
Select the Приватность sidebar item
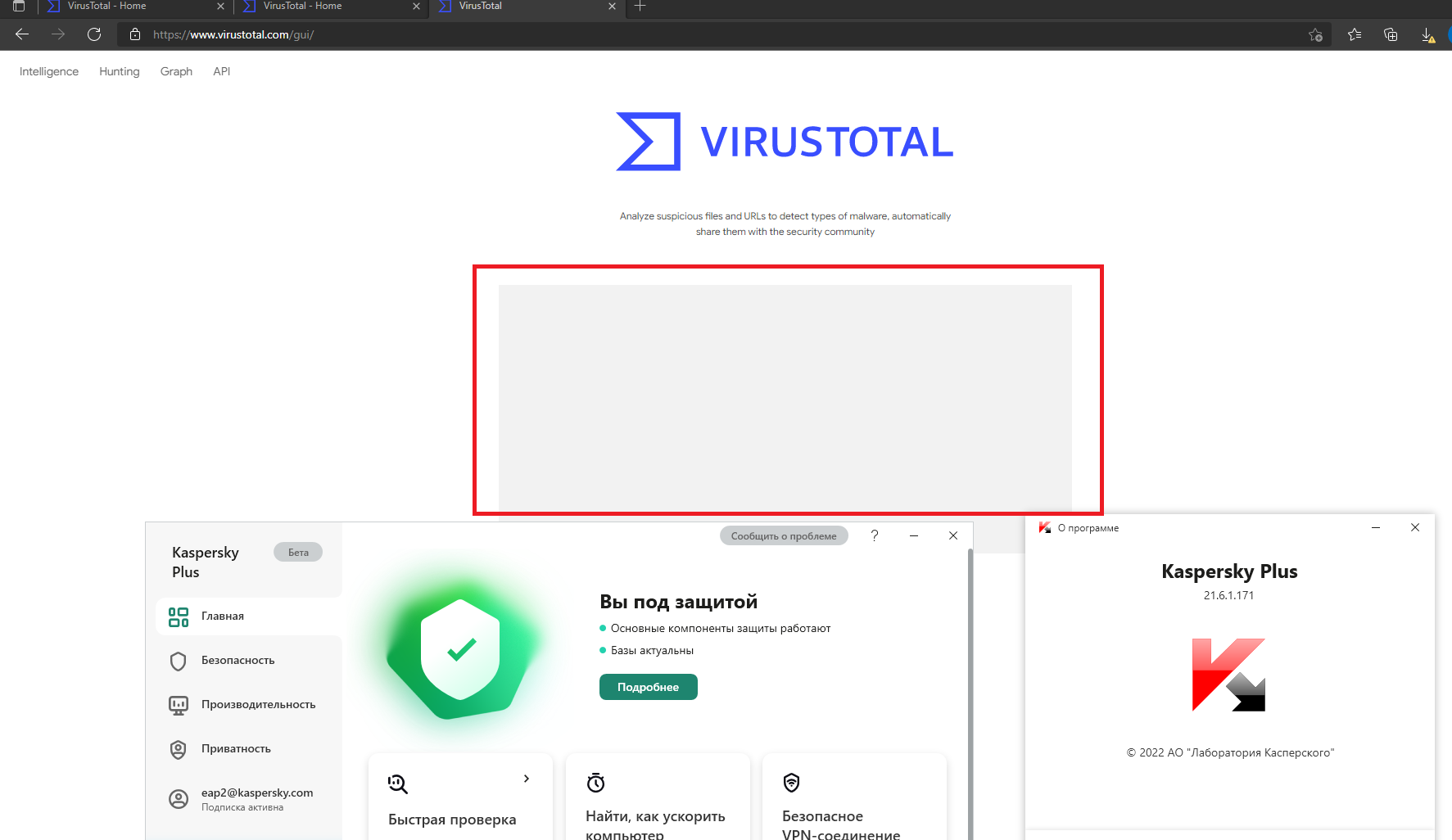[236, 748]
